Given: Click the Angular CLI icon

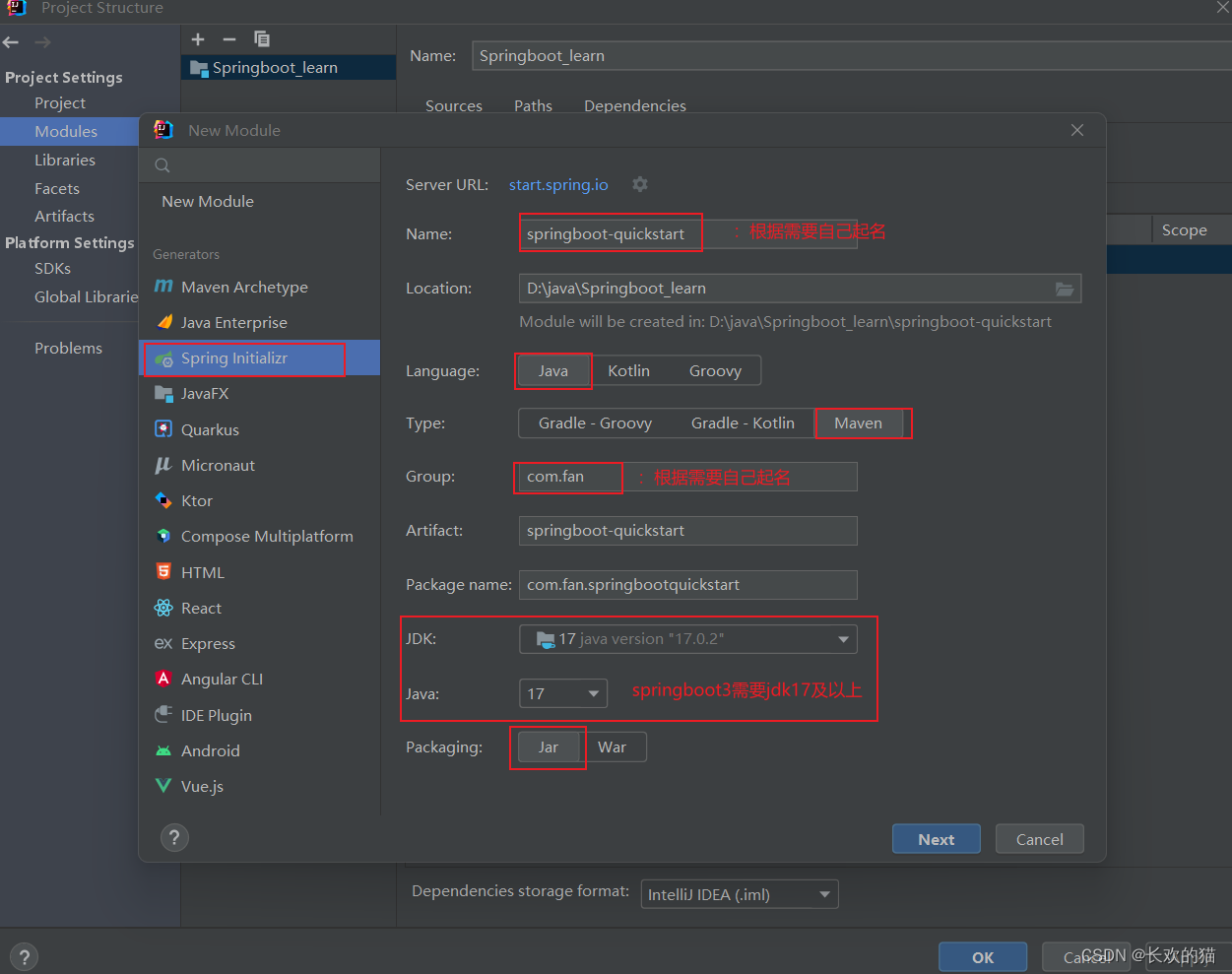Looking at the screenshot, I should click(x=163, y=679).
